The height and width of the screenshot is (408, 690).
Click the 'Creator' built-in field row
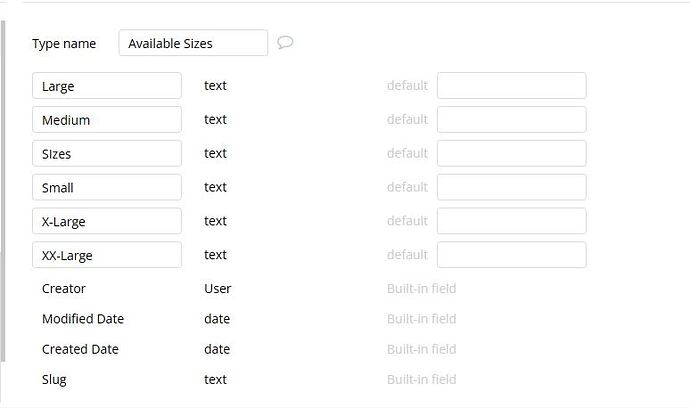[x=64, y=289]
